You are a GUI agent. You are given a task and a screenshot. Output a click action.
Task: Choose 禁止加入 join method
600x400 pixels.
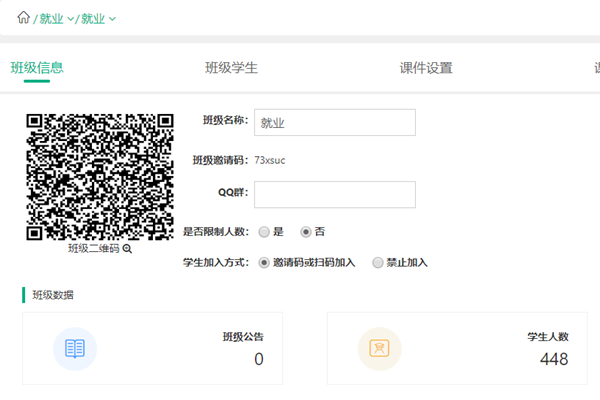click(x=378, y=263)
